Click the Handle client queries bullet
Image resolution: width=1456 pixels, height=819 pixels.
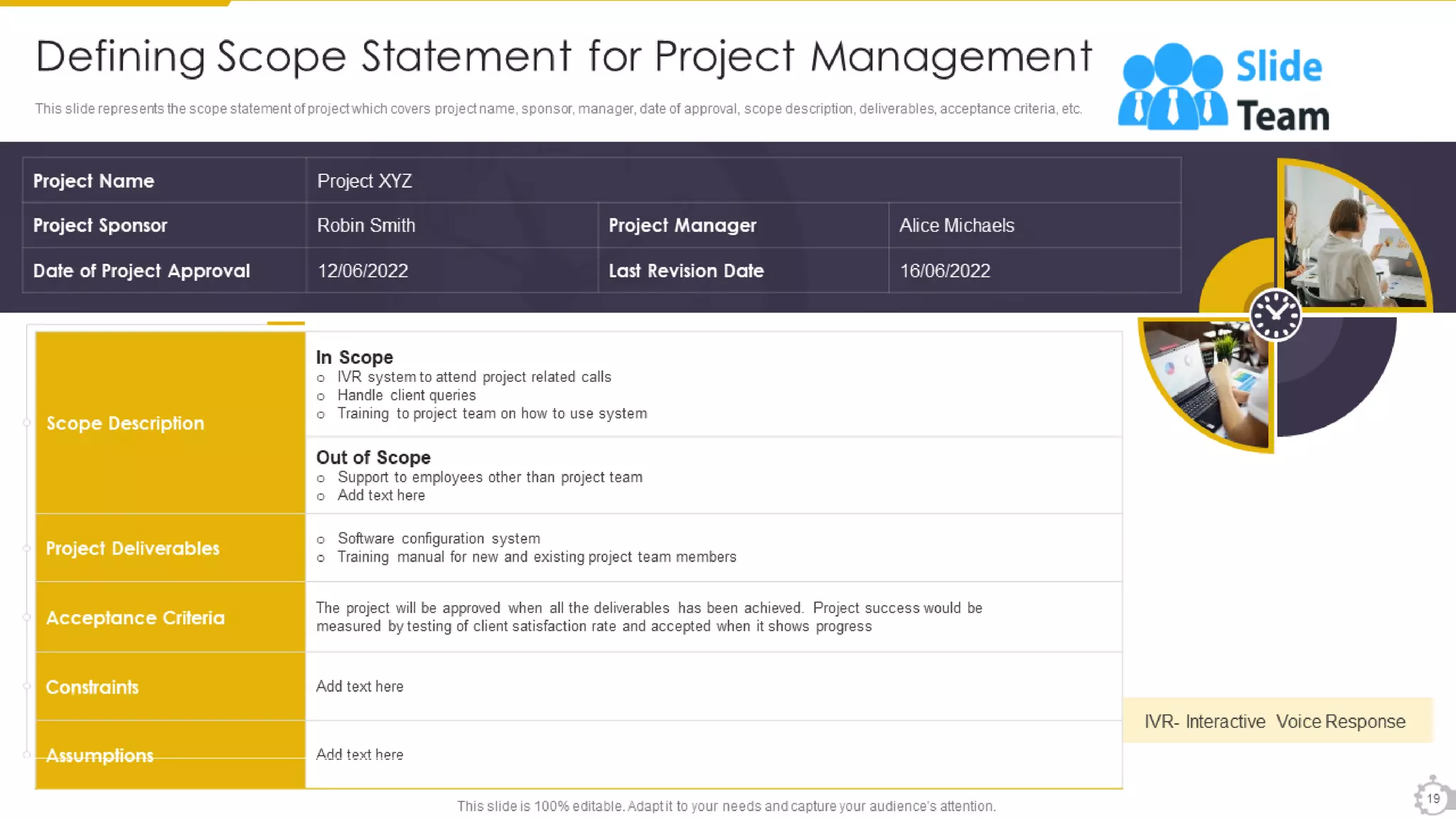tap(407, 395)
